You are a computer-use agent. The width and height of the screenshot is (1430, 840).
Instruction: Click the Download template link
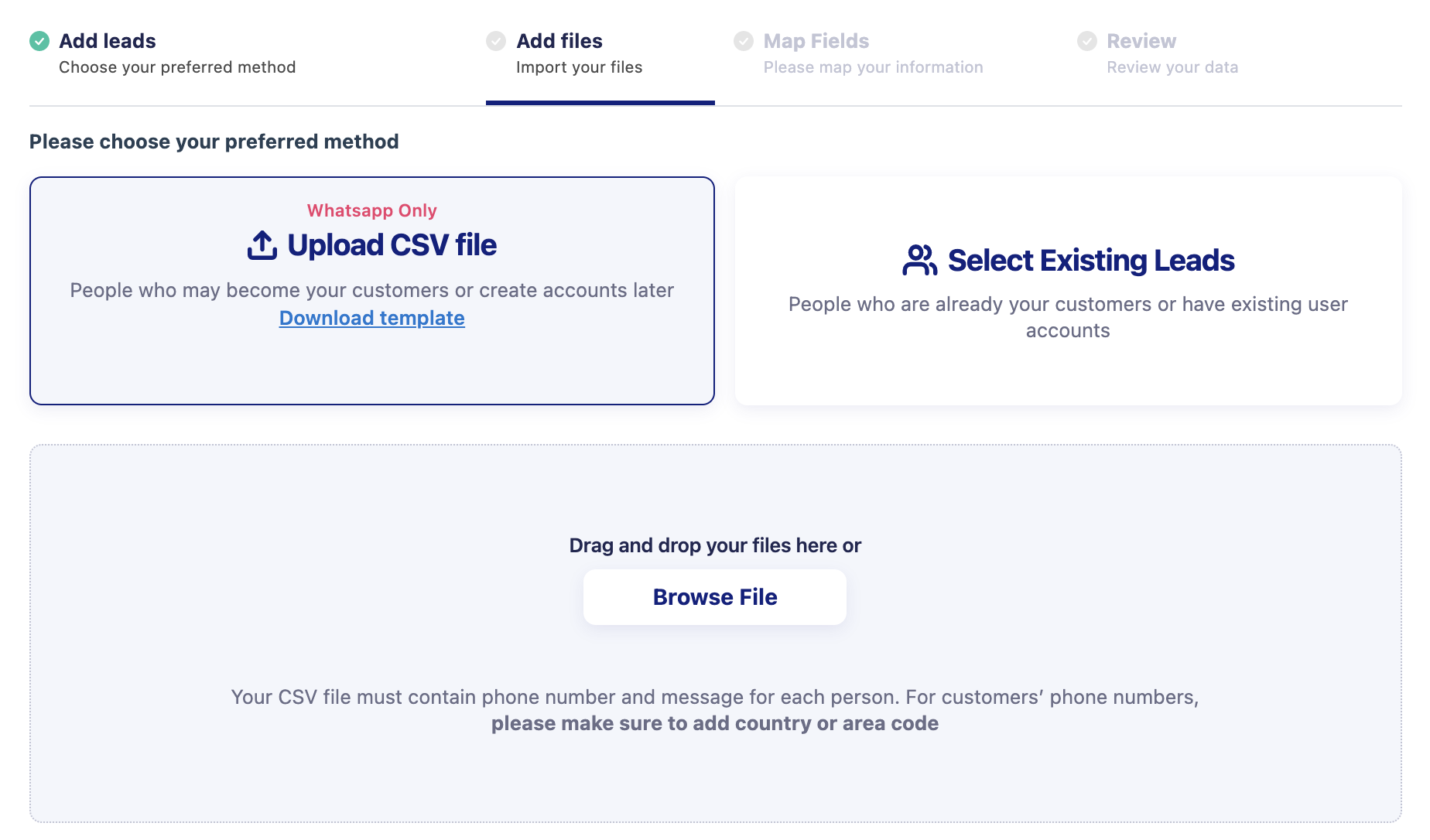point(372,318)
